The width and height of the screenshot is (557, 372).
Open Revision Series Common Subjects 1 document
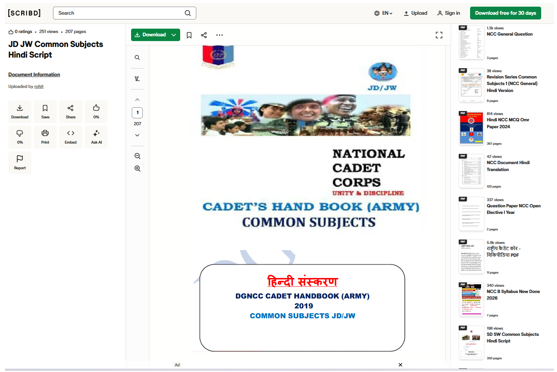click(x=512, y=83)
